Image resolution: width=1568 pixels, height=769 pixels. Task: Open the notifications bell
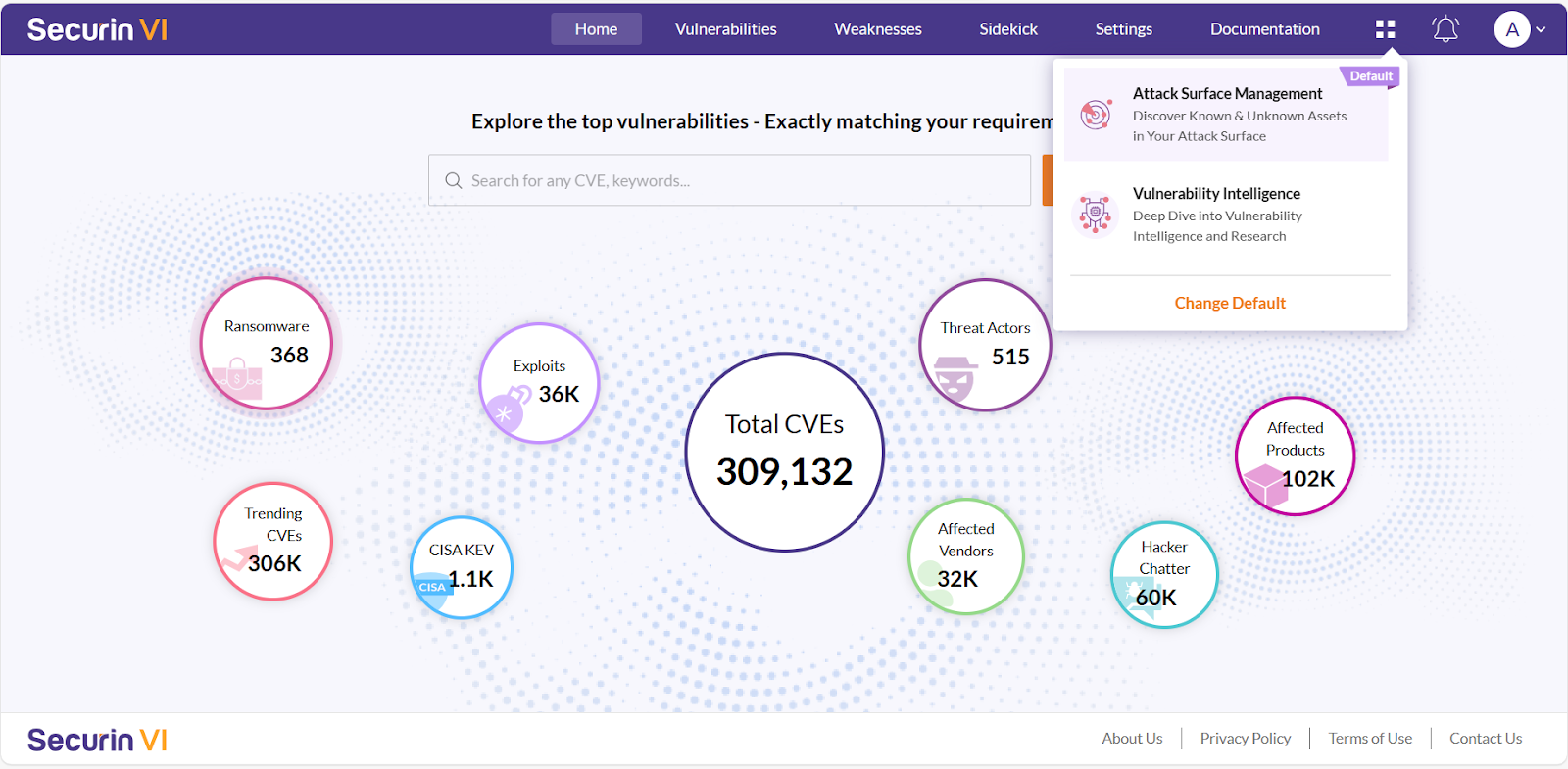tap(1445, 29)
